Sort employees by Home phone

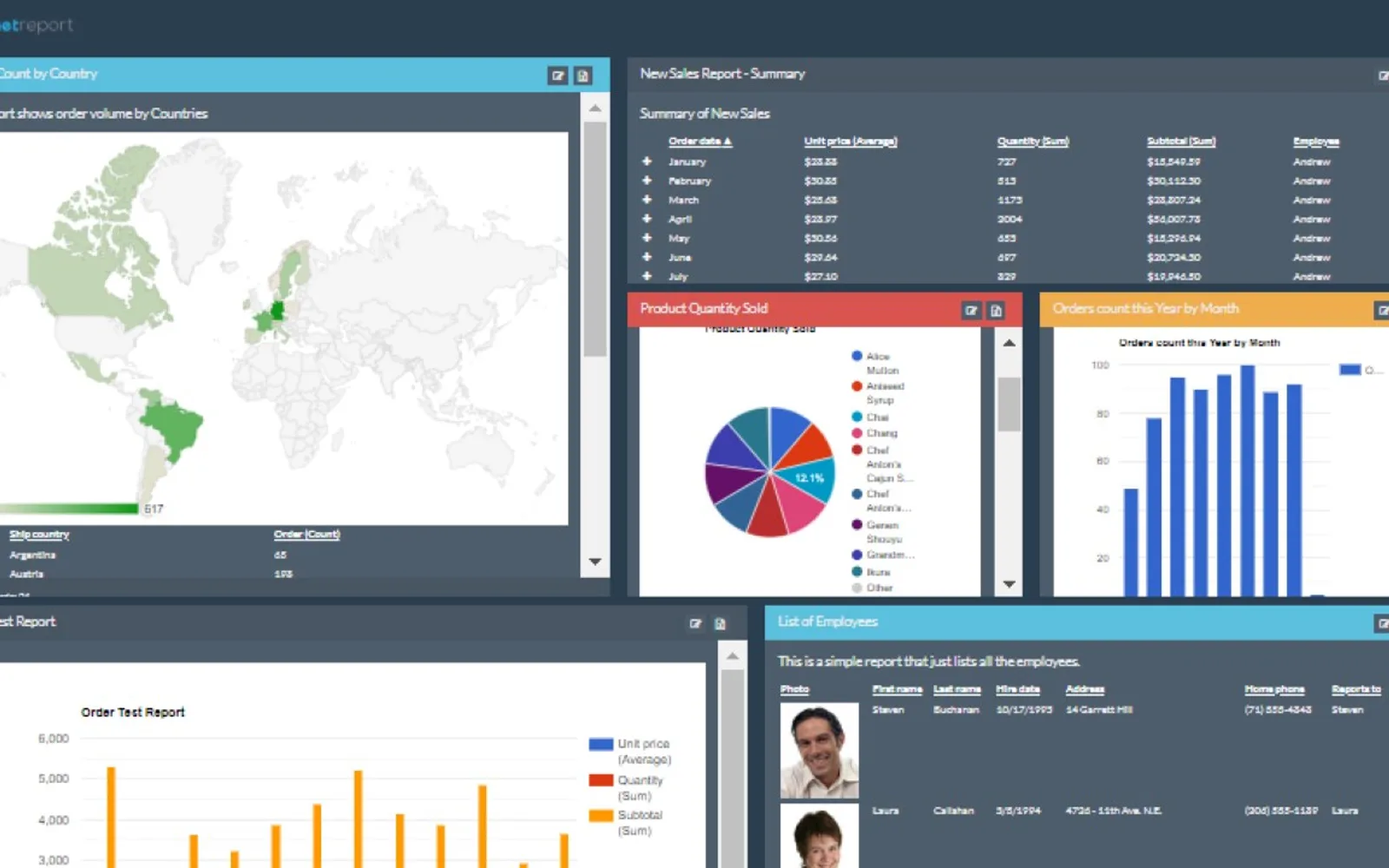pyautogui.click(x=1274, y=689)
